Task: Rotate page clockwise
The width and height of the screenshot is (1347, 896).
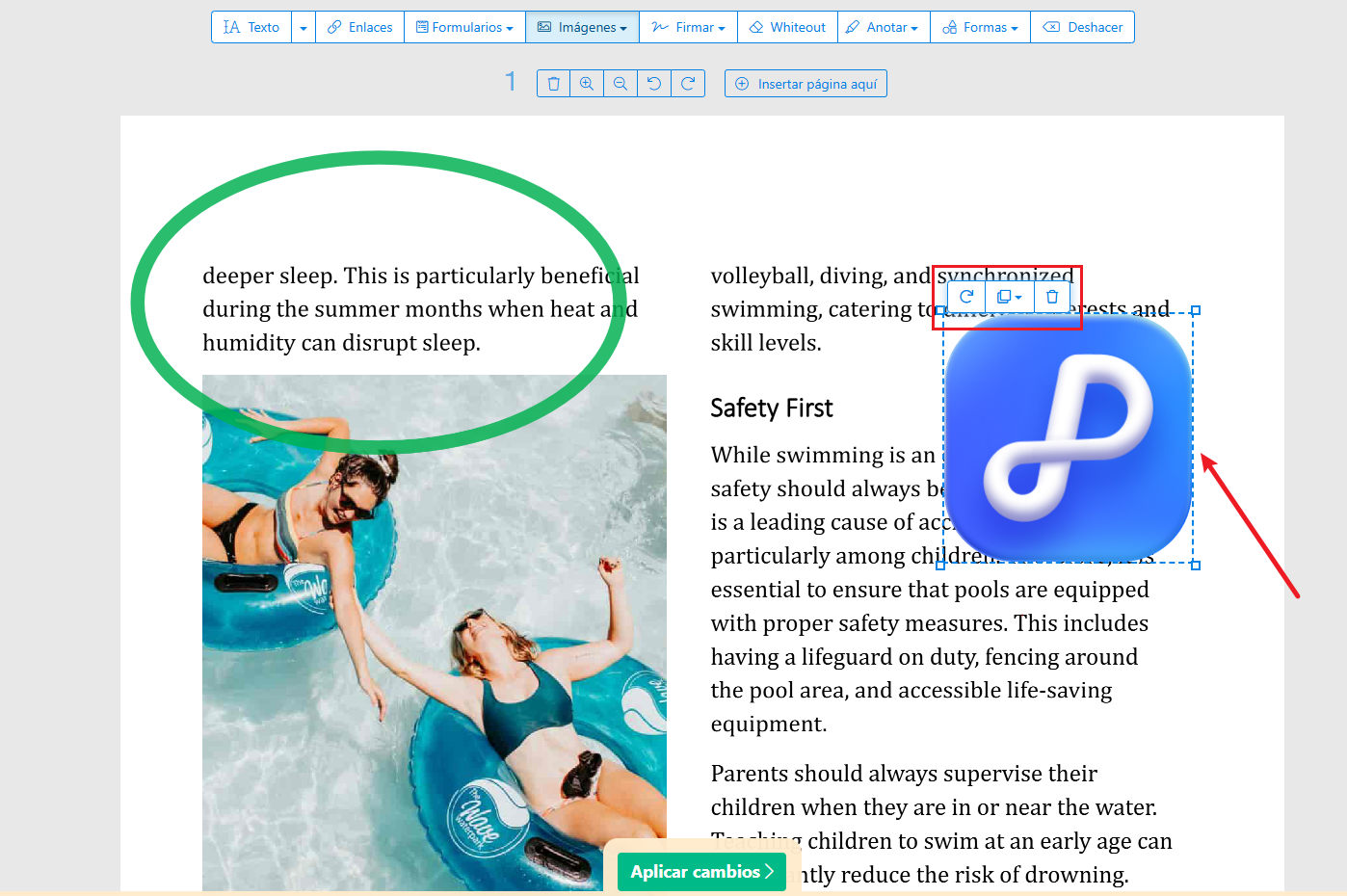Action: (x=688, y=84)
